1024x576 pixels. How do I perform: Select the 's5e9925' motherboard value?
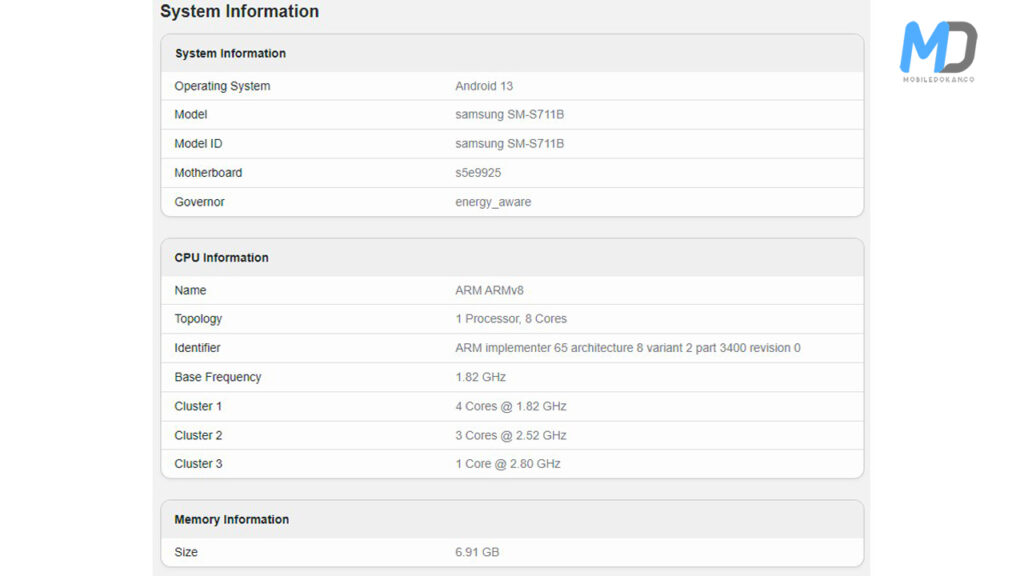478,173
